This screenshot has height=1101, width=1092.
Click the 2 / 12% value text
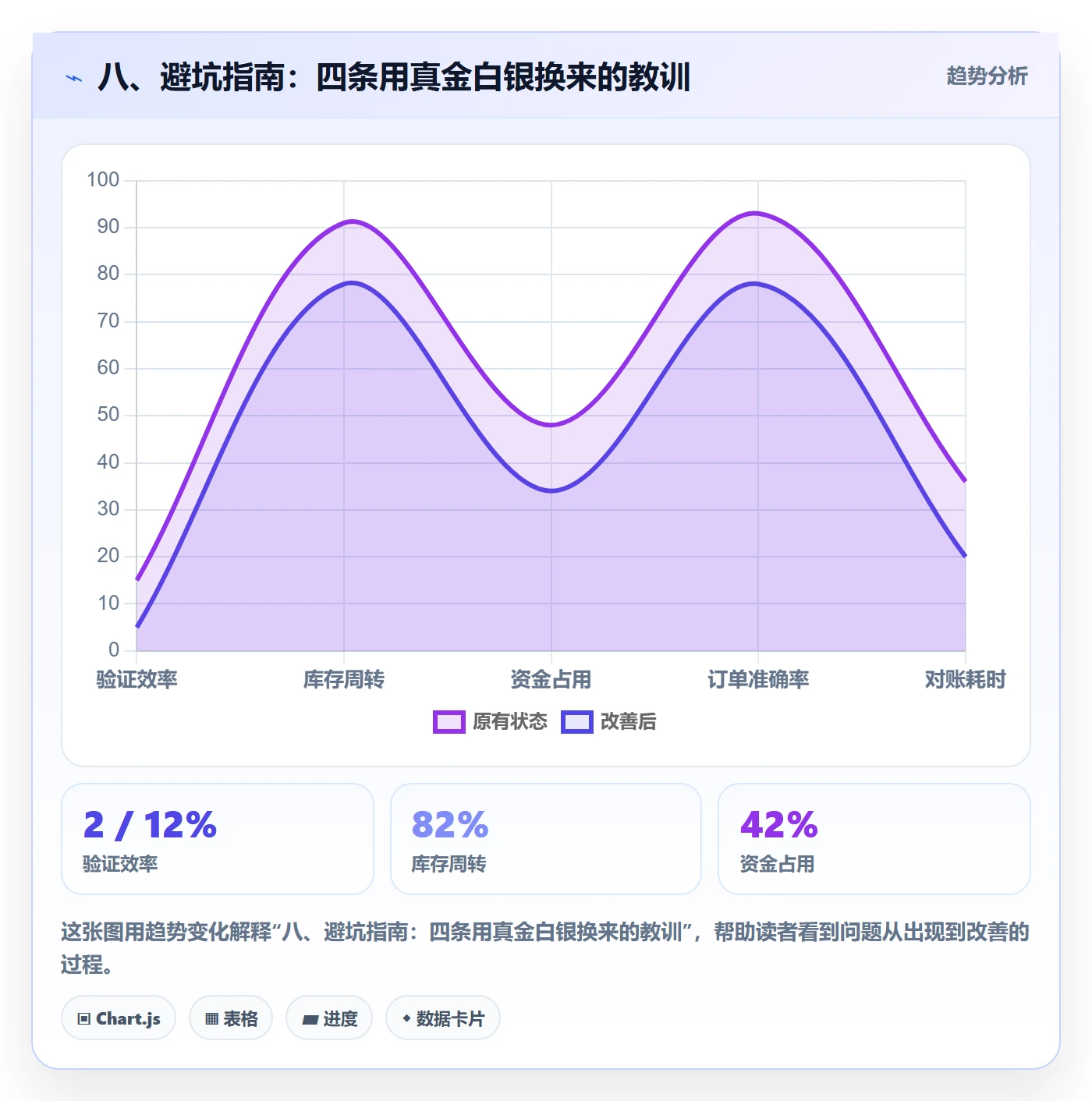coord(151,824)
